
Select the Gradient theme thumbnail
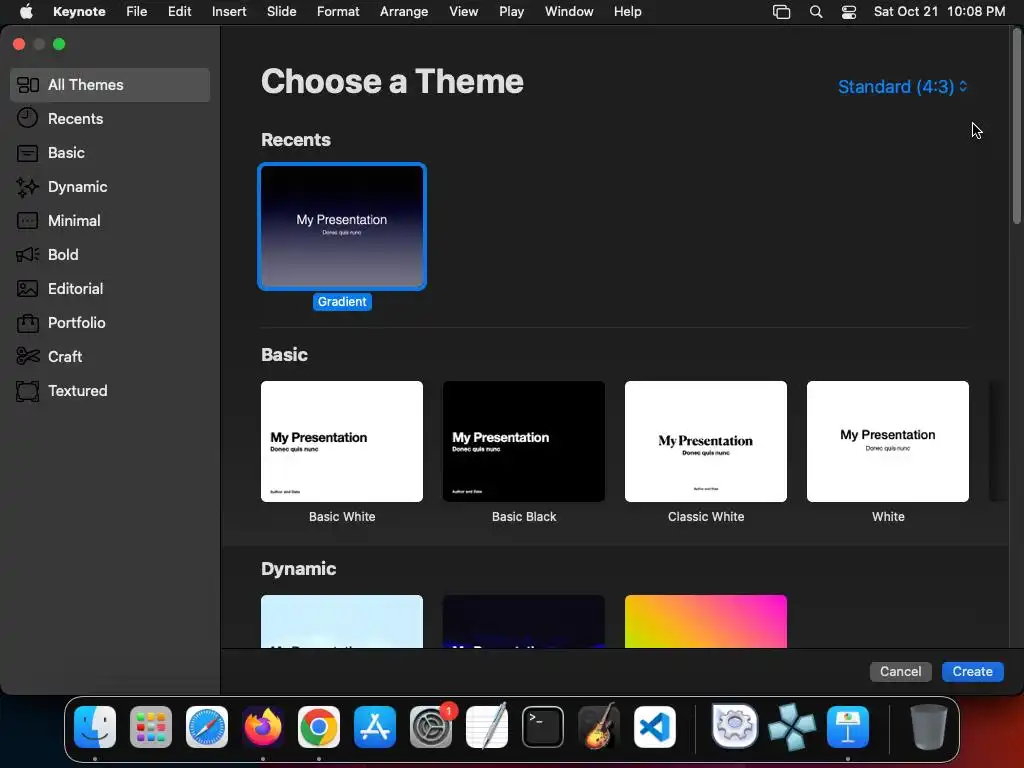click(342, 226)
